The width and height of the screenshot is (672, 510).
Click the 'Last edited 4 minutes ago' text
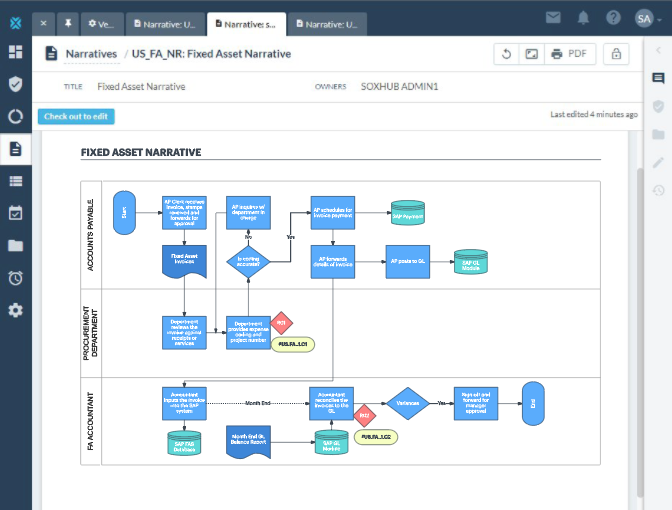click(x=594, y=114)
